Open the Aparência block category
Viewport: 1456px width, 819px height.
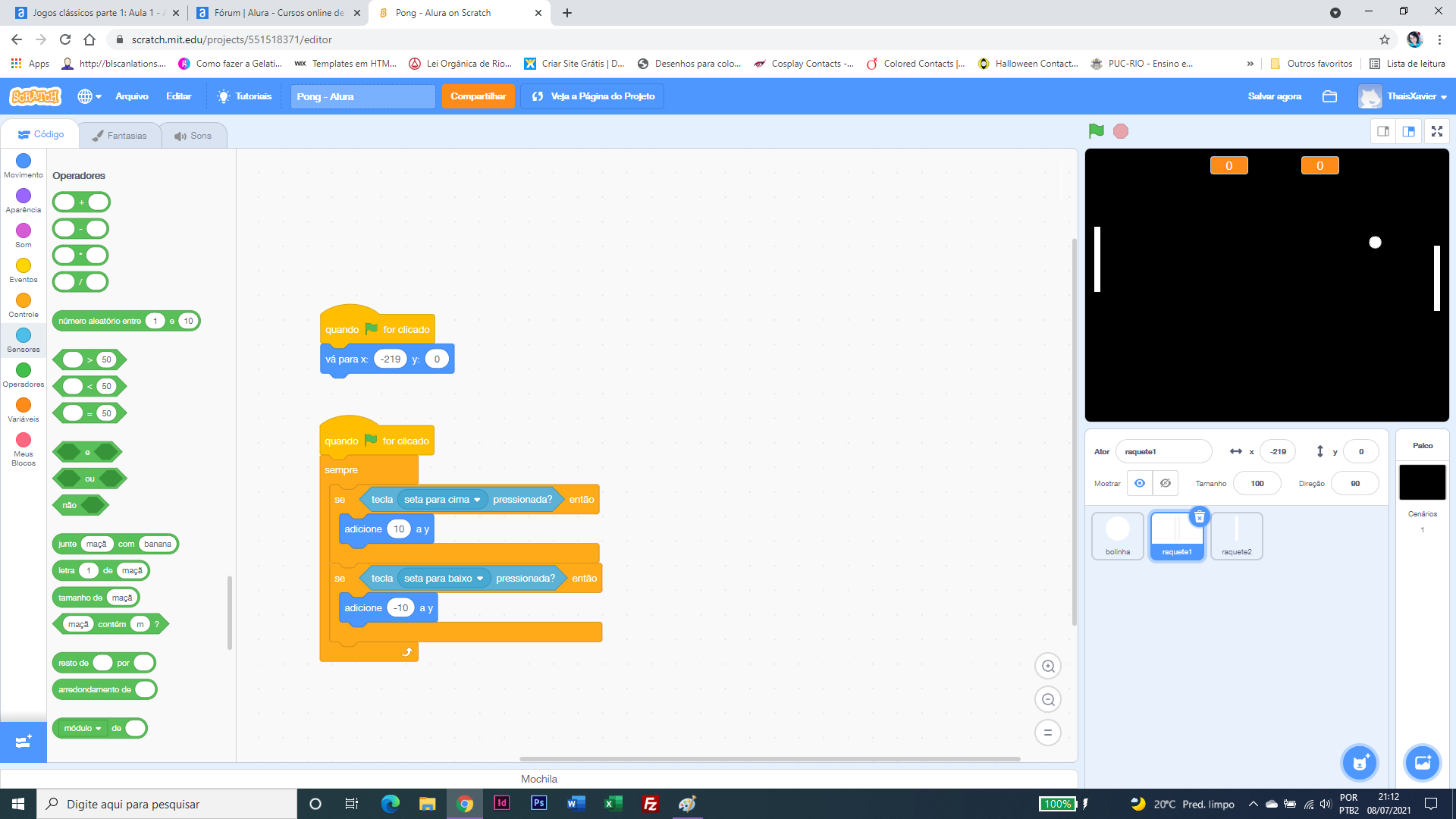click(24, 201)
